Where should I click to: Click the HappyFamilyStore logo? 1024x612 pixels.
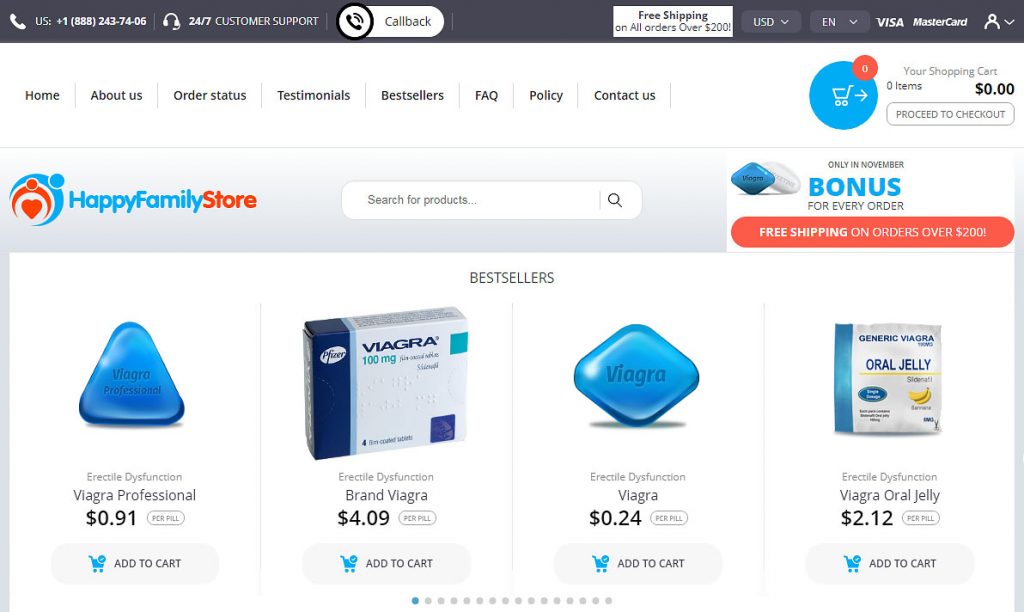pyautogui.click(x=133, y=199)
